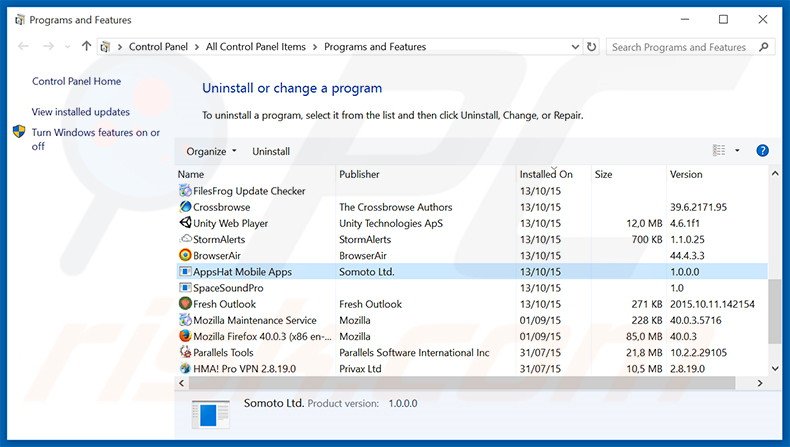
Task: Go up one folder level arrow
Action: pos(86,46)
